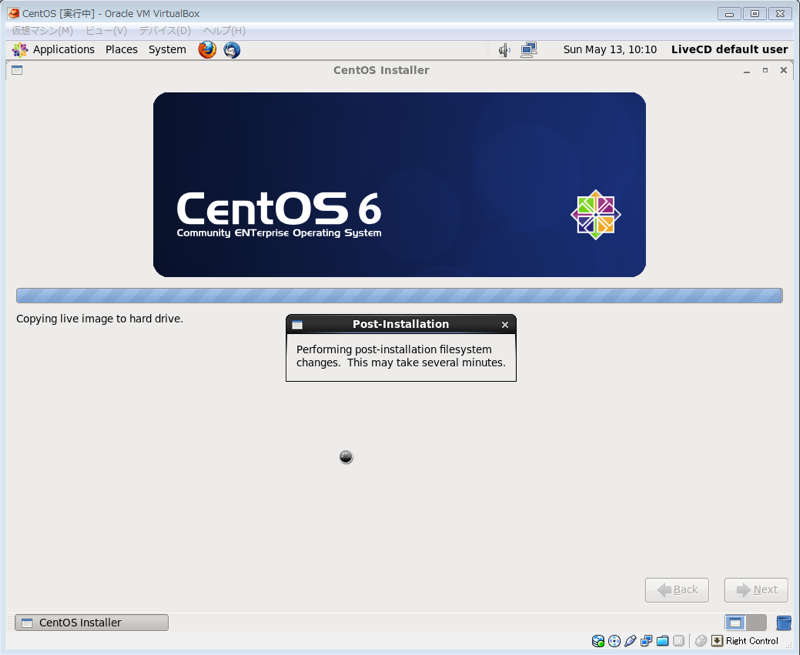Close the CentOS Installer window
Screen dimensions: 800x655
[784, 70]
